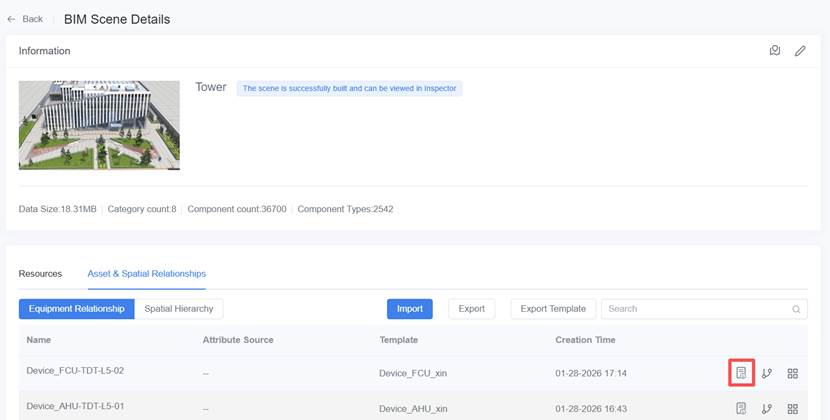Select the Asset & Spatial Relationships tab
Viewport: 830px width, 420px height.
pos(146,273)
